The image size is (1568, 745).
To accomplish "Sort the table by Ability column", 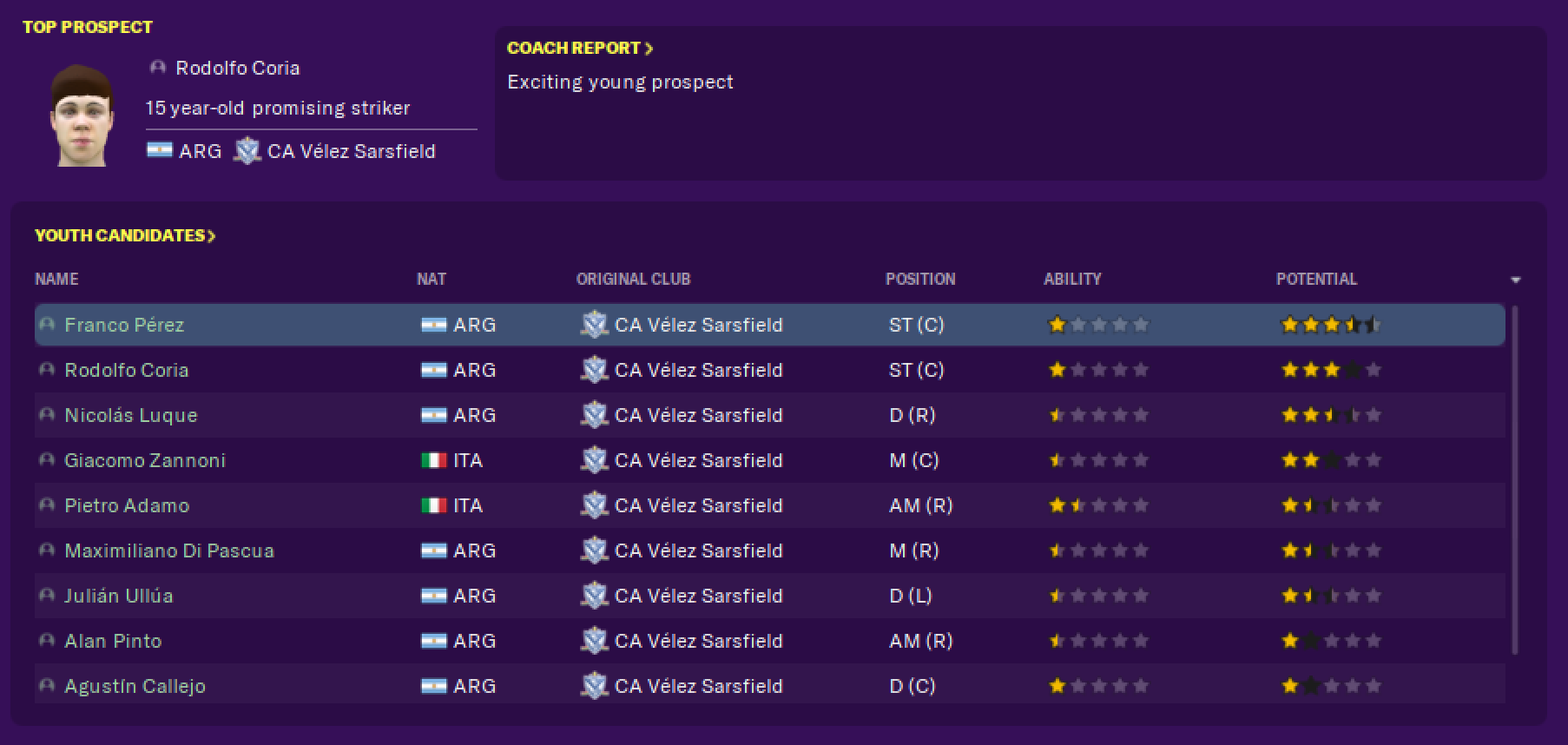I will tap(1072, 279).
